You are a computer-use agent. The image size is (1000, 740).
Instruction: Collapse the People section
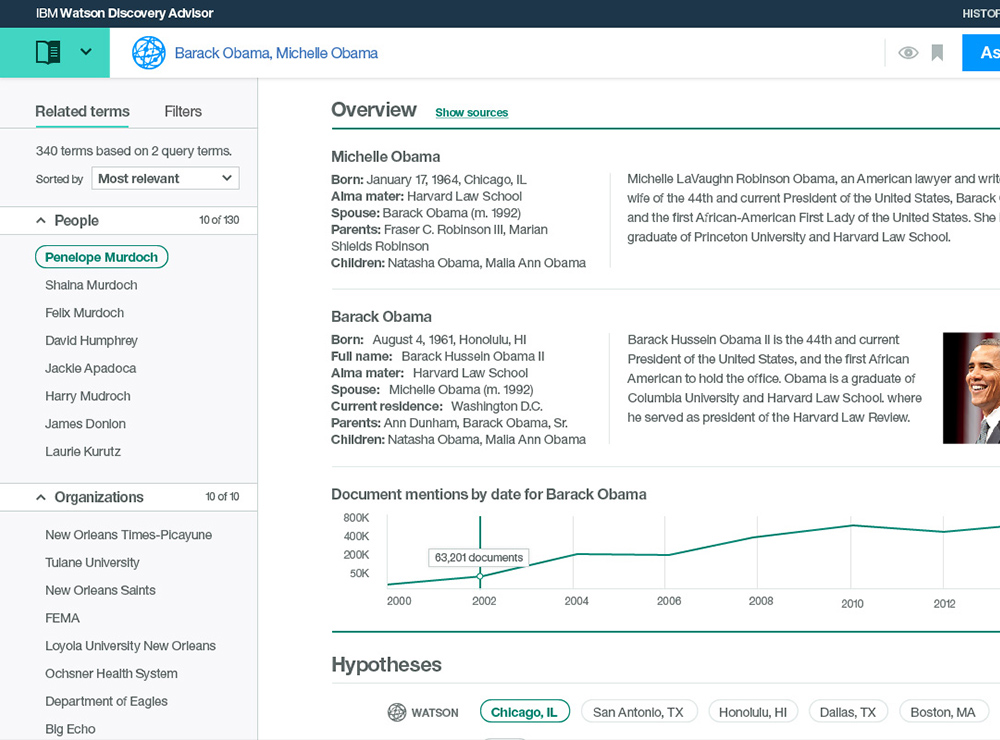click(x=41, y=220)
